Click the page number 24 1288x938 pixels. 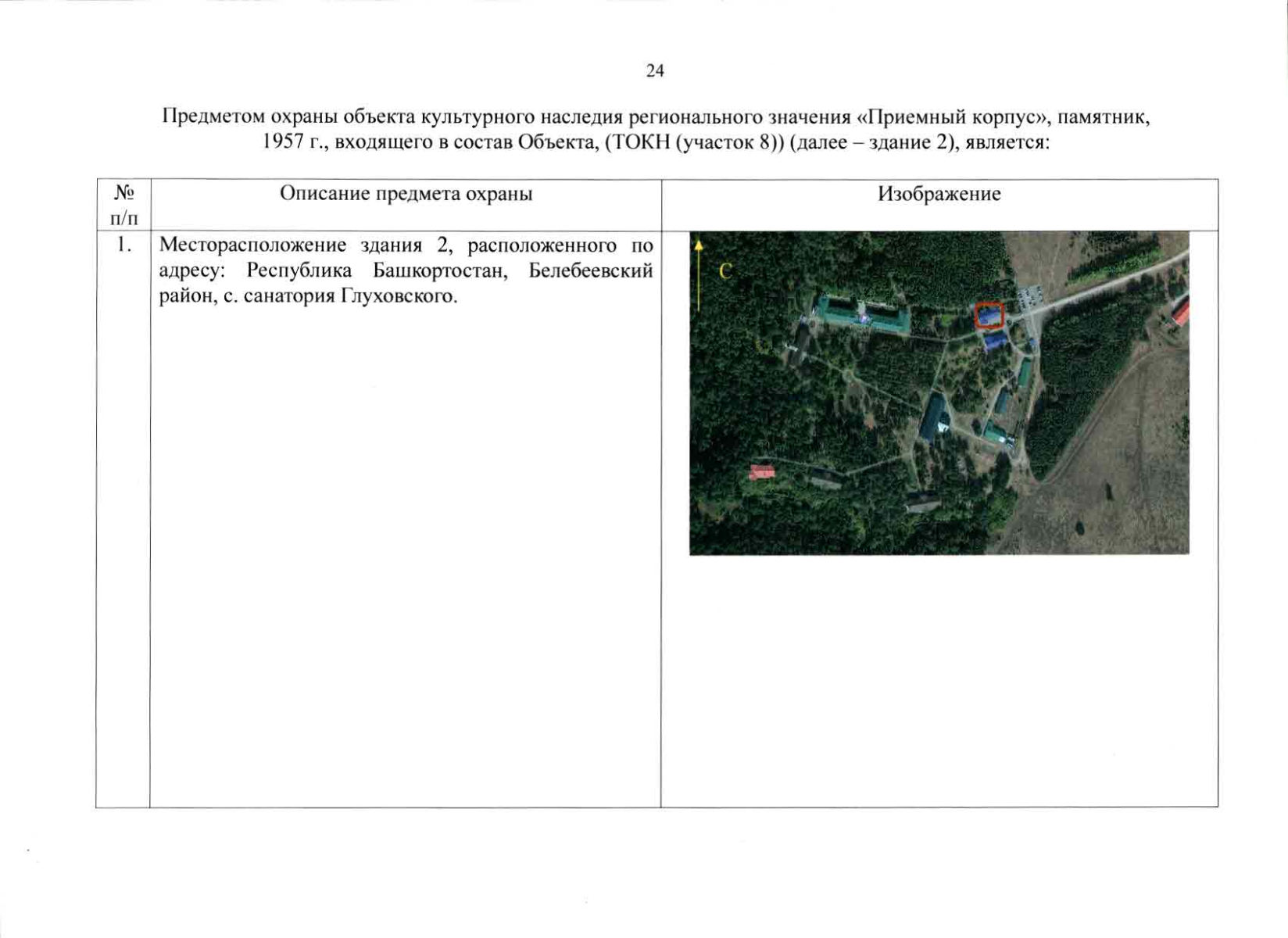655,71
